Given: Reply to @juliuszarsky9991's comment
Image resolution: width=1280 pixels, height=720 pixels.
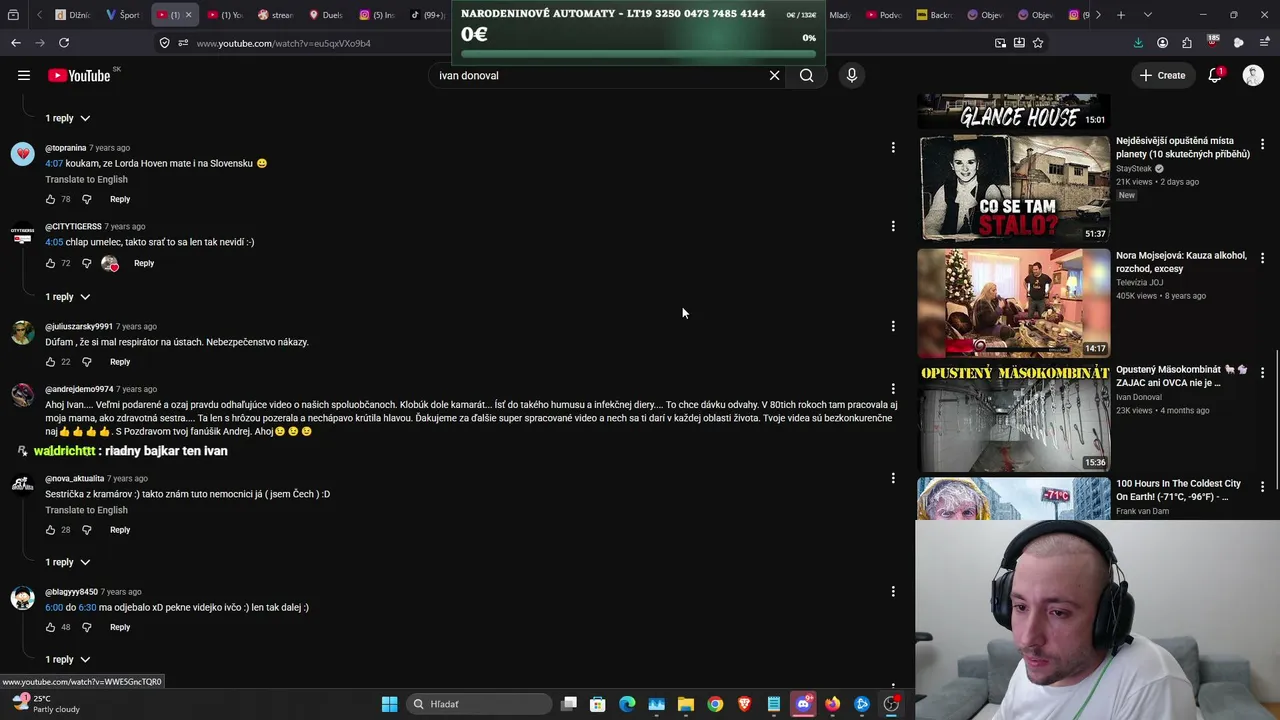Looking at the screenshot, I should 120,362.
